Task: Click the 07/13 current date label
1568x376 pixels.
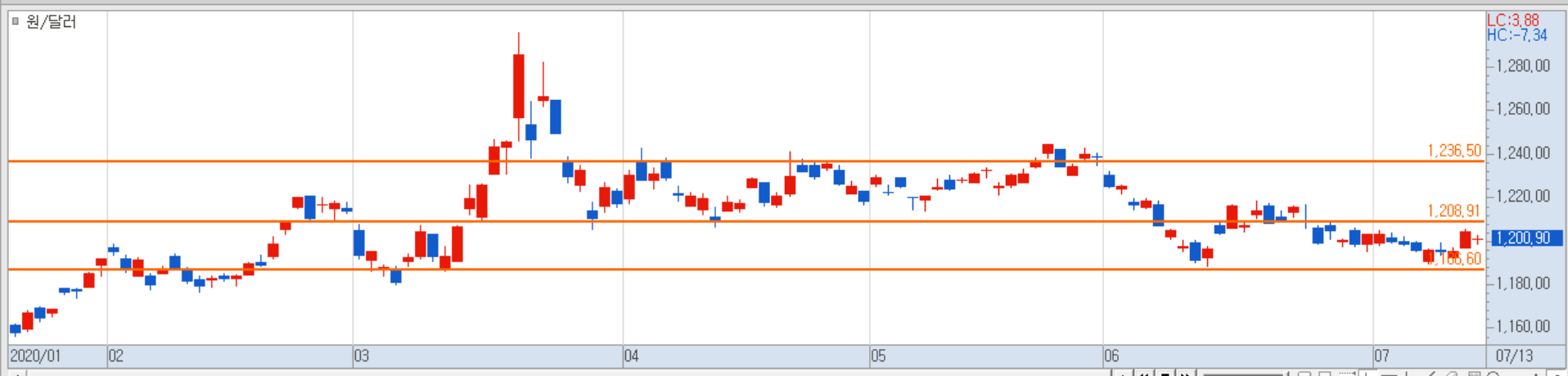Action: (1514, 356)
